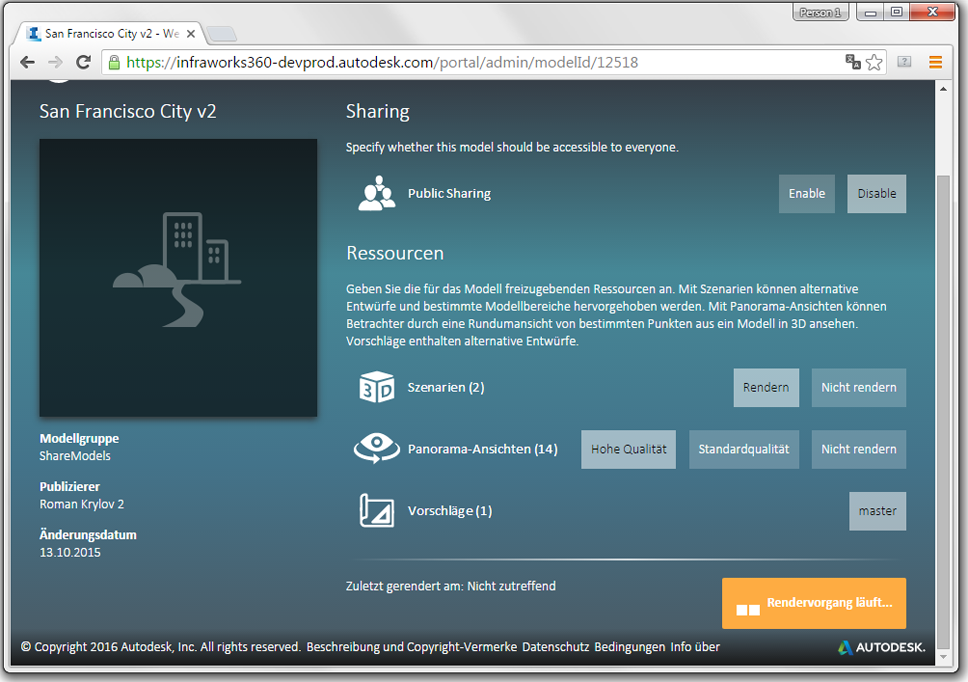Viewport: 968px width, 682px height.
Task: Click the Sharing heading
Action: [378, 112]
